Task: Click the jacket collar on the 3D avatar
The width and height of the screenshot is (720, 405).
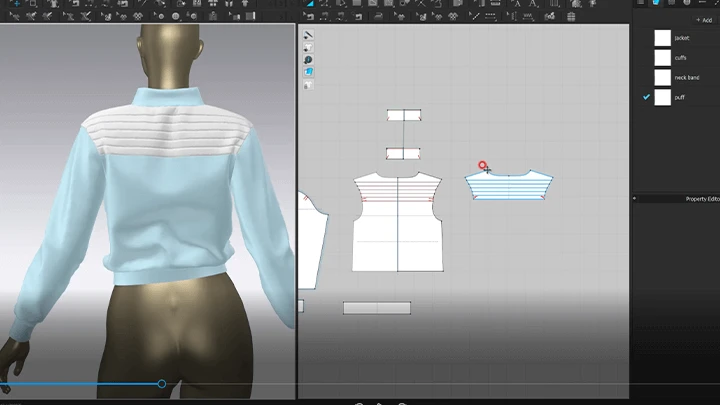Action: (168, 97)
